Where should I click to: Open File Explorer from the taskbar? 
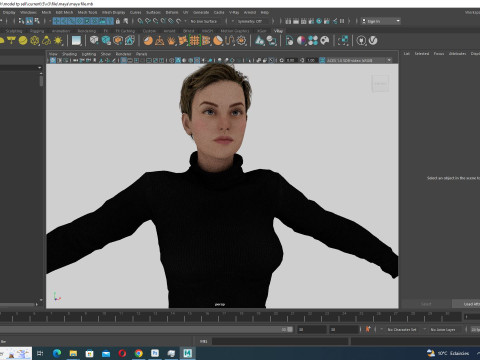click(73, 353)
